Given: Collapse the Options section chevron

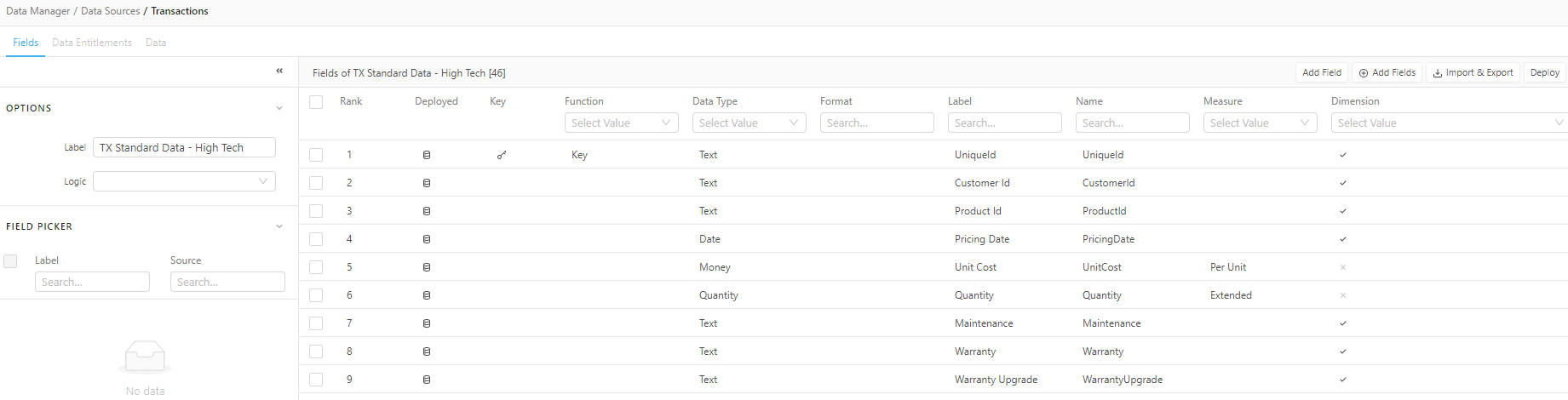Looking at the screenshot, I should (x=279, y=109).
